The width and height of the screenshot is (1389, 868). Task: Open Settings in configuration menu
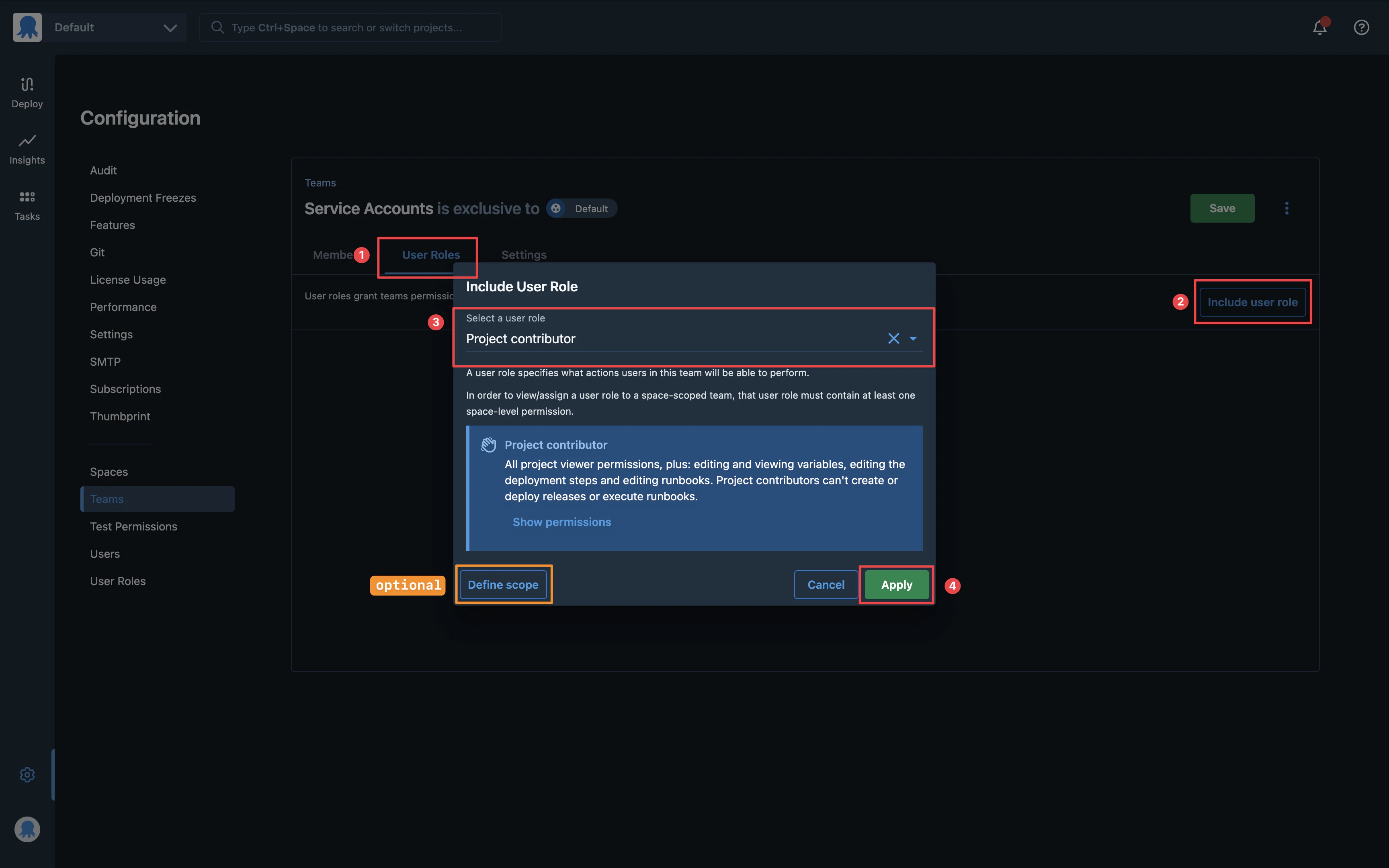pos(111,334)
